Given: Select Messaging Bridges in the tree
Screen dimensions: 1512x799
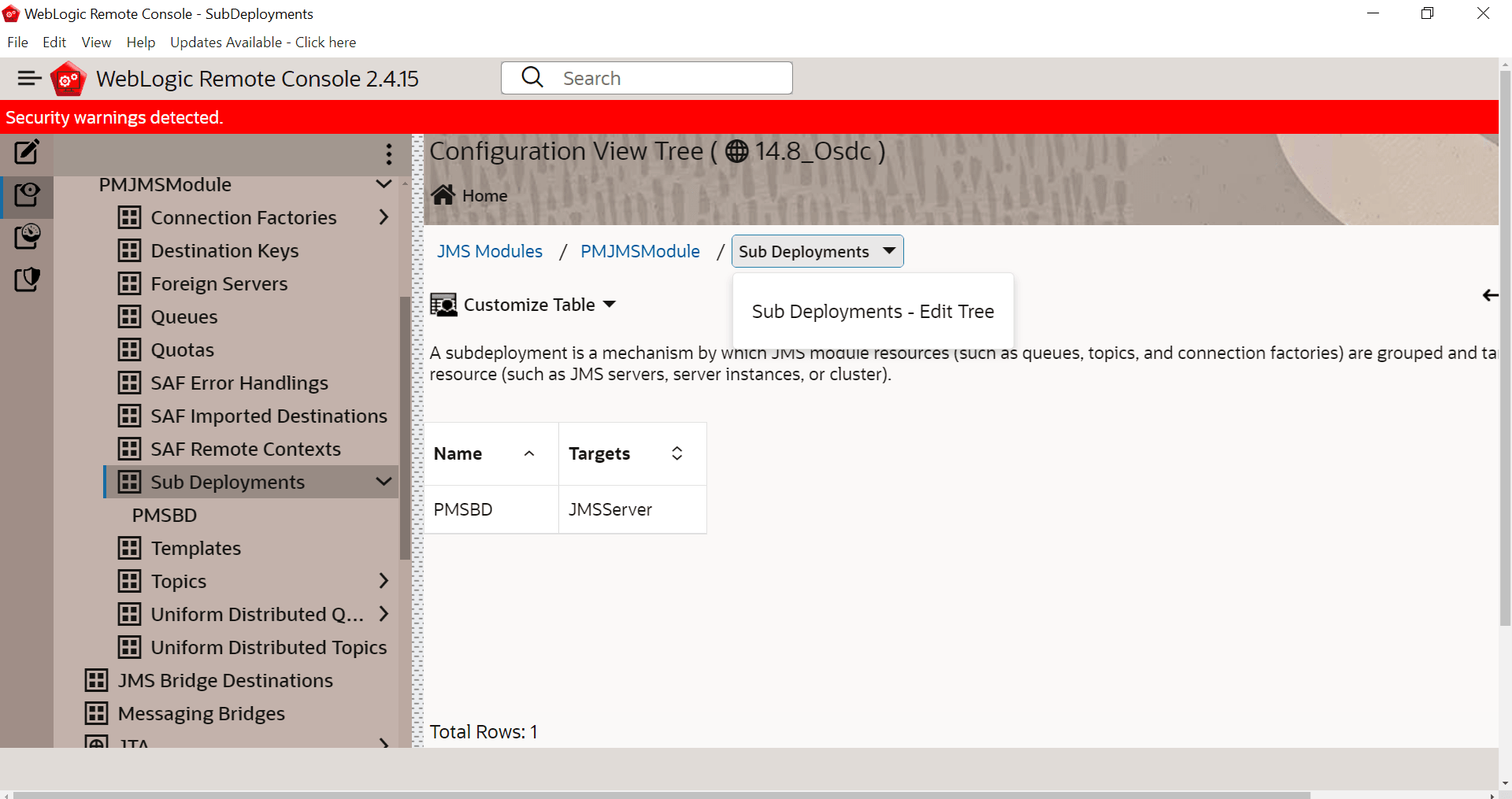Looking at the screenshot, I should (x=202, y=713).
